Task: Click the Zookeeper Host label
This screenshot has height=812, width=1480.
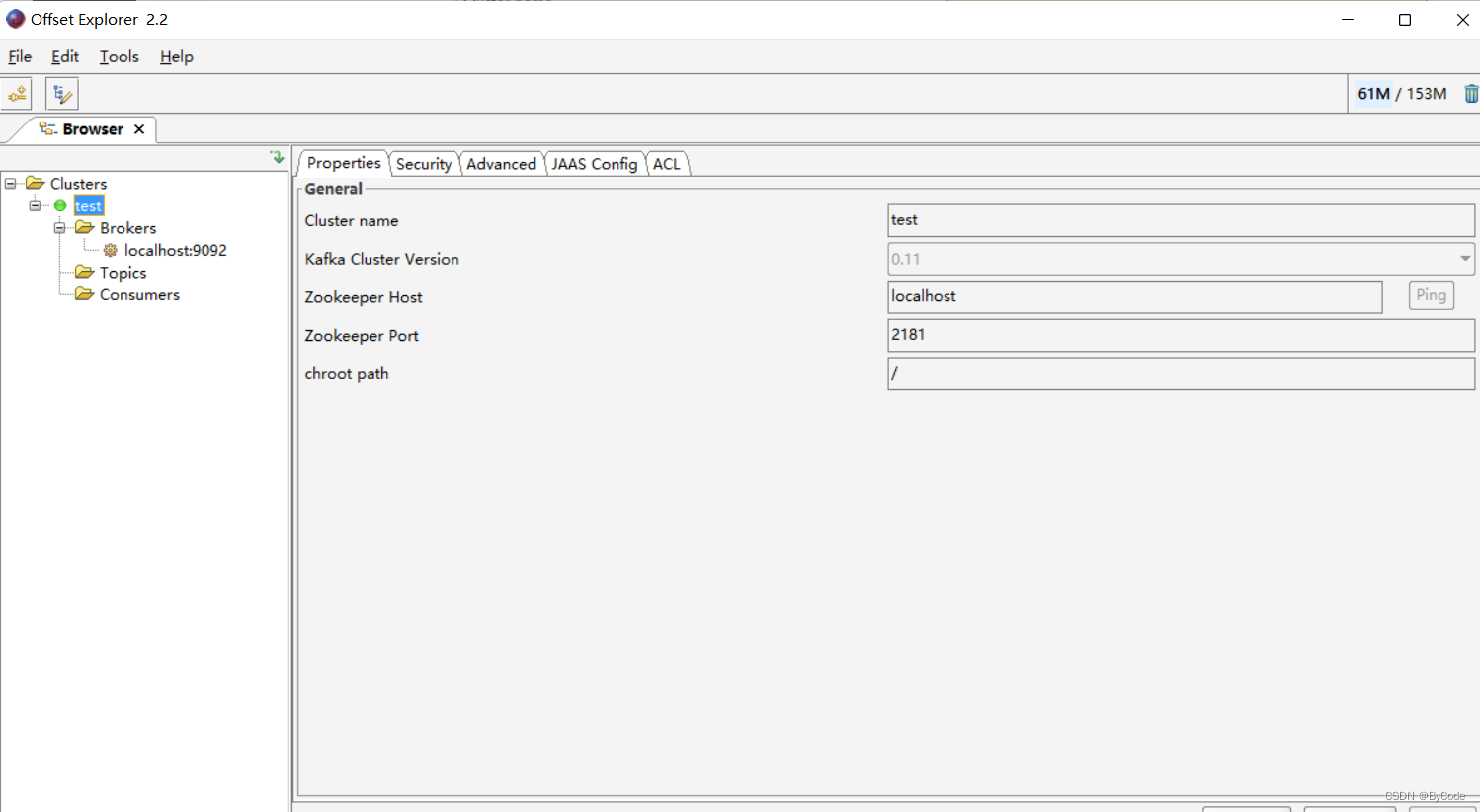Action: [x=364, y=297]
